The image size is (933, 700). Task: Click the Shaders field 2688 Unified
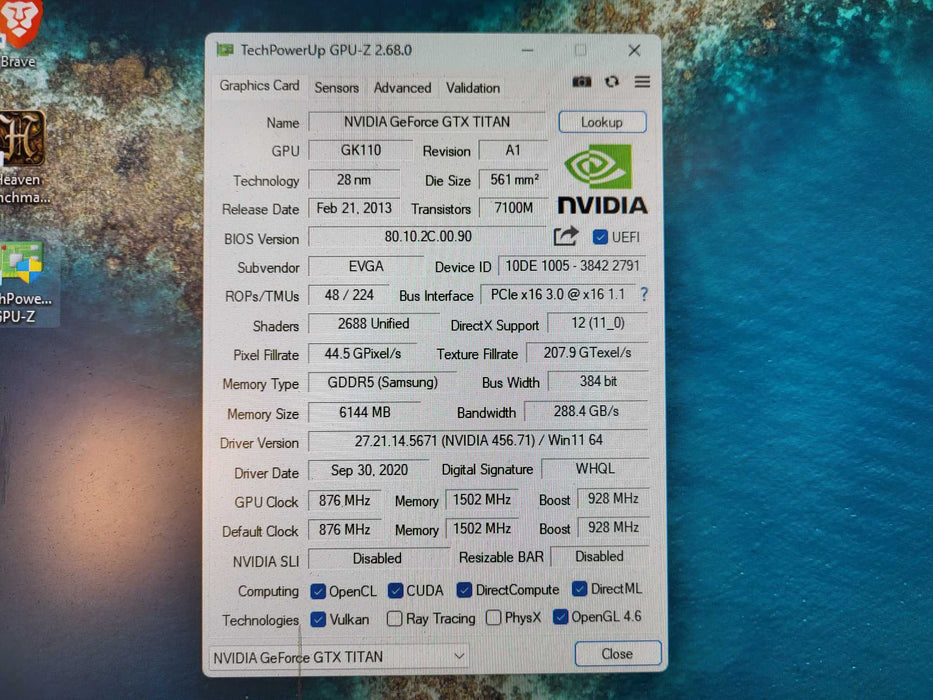pos(373,324)
